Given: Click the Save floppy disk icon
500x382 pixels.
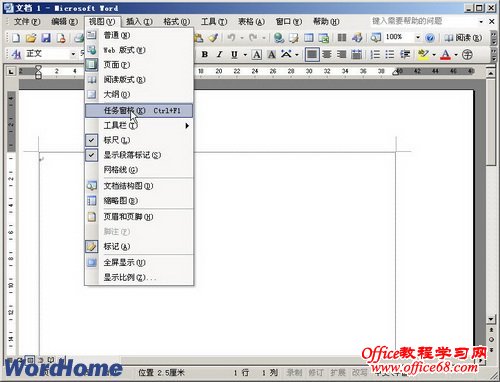Looking at the screenshot, I should tap(46, 38).
